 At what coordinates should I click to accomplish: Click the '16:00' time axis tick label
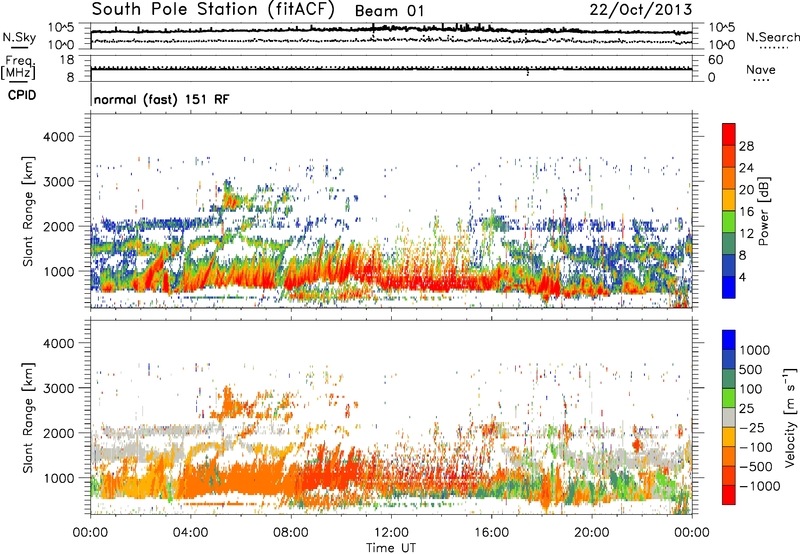coord(491,533)
